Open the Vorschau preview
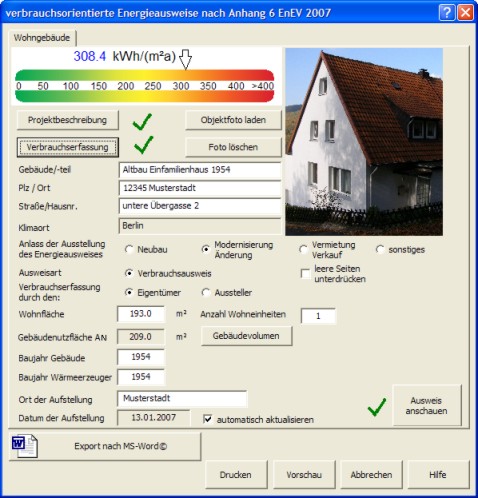 click(304, 475)
